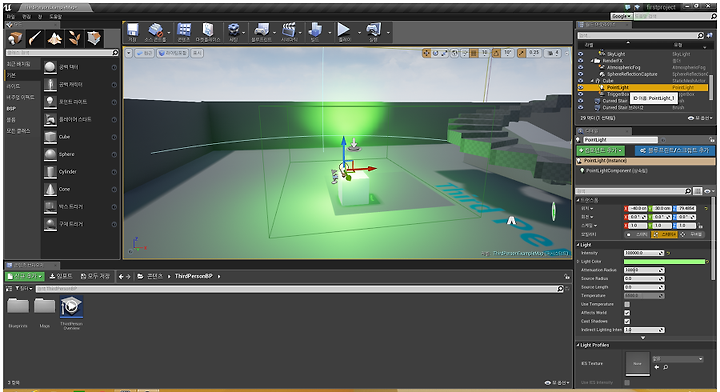Click the Import button in Content Browser

[x=61, y=276]
